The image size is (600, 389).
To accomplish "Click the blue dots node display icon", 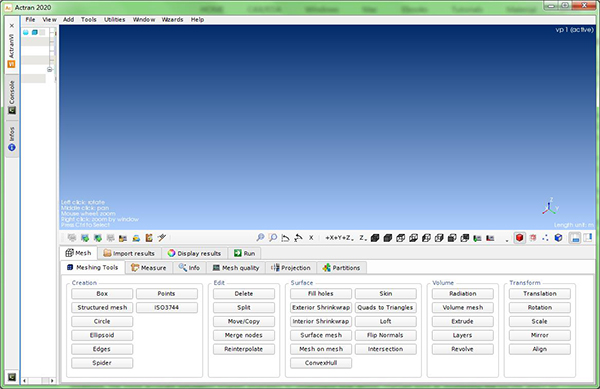I will (545, 238).
